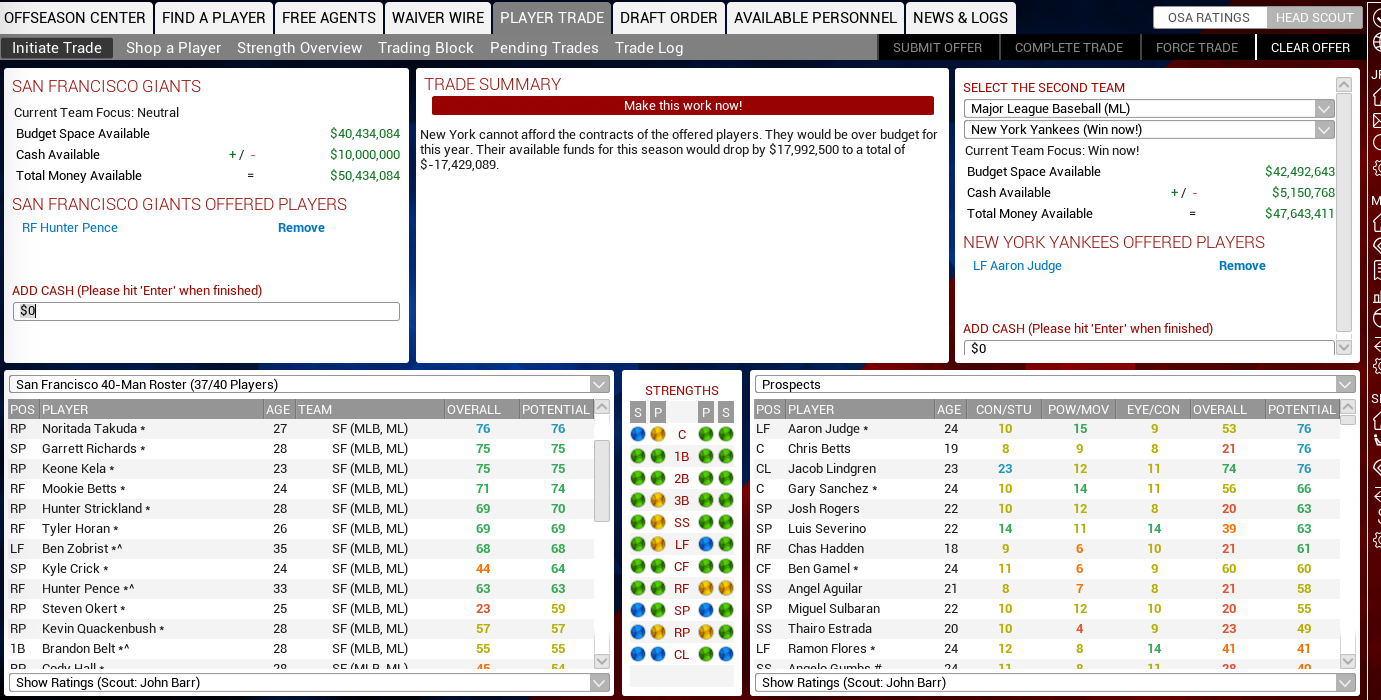This screenshot has height=700, width=1381.
Task: Select Thairo Estrada in the Prospects list
Action: click(1047, 629)
